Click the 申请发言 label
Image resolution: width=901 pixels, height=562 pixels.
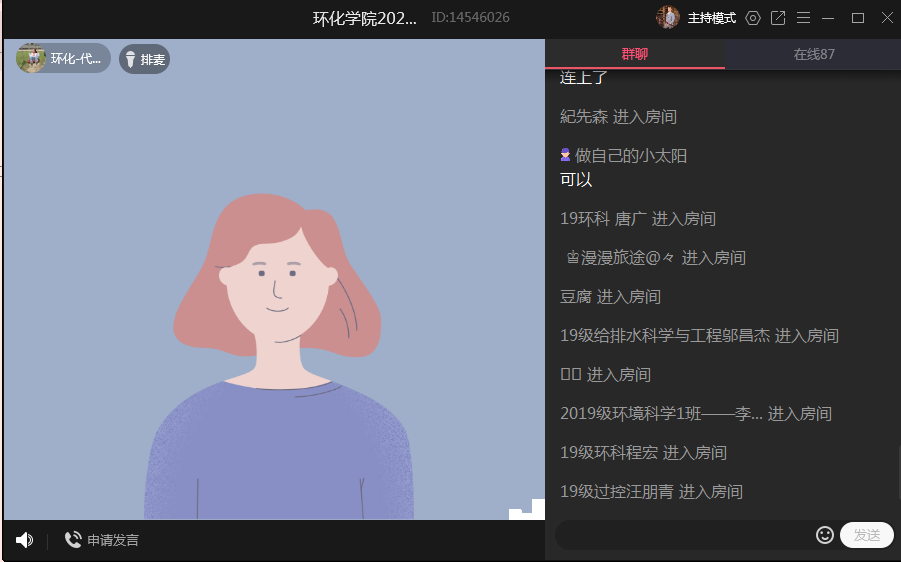113,540
